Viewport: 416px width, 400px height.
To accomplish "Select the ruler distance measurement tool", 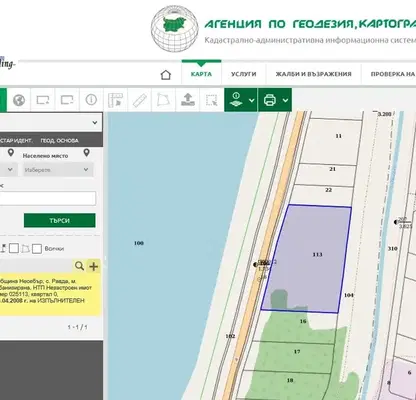I will pyautogui.click(x=140, y=100).
